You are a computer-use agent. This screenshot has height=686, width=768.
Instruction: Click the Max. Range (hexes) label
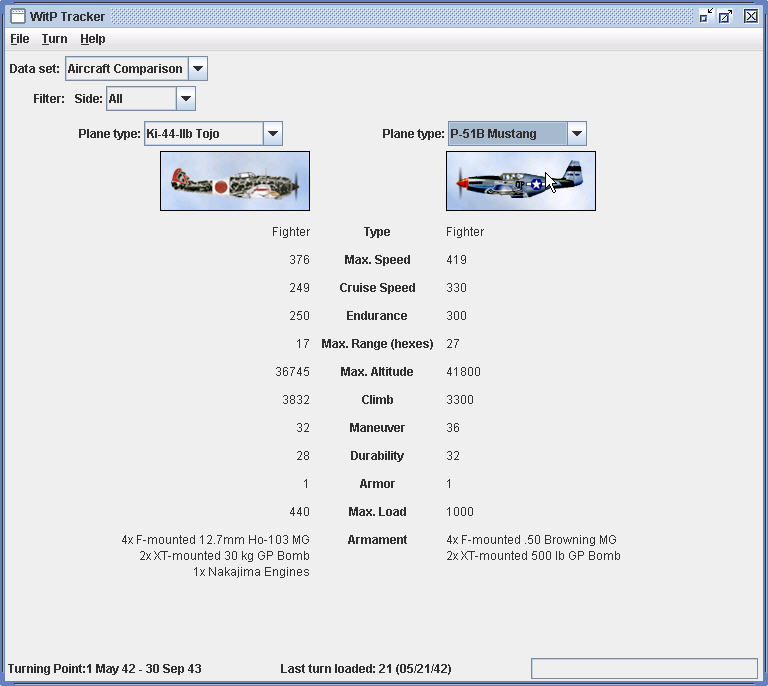click(x=377, y=344)
